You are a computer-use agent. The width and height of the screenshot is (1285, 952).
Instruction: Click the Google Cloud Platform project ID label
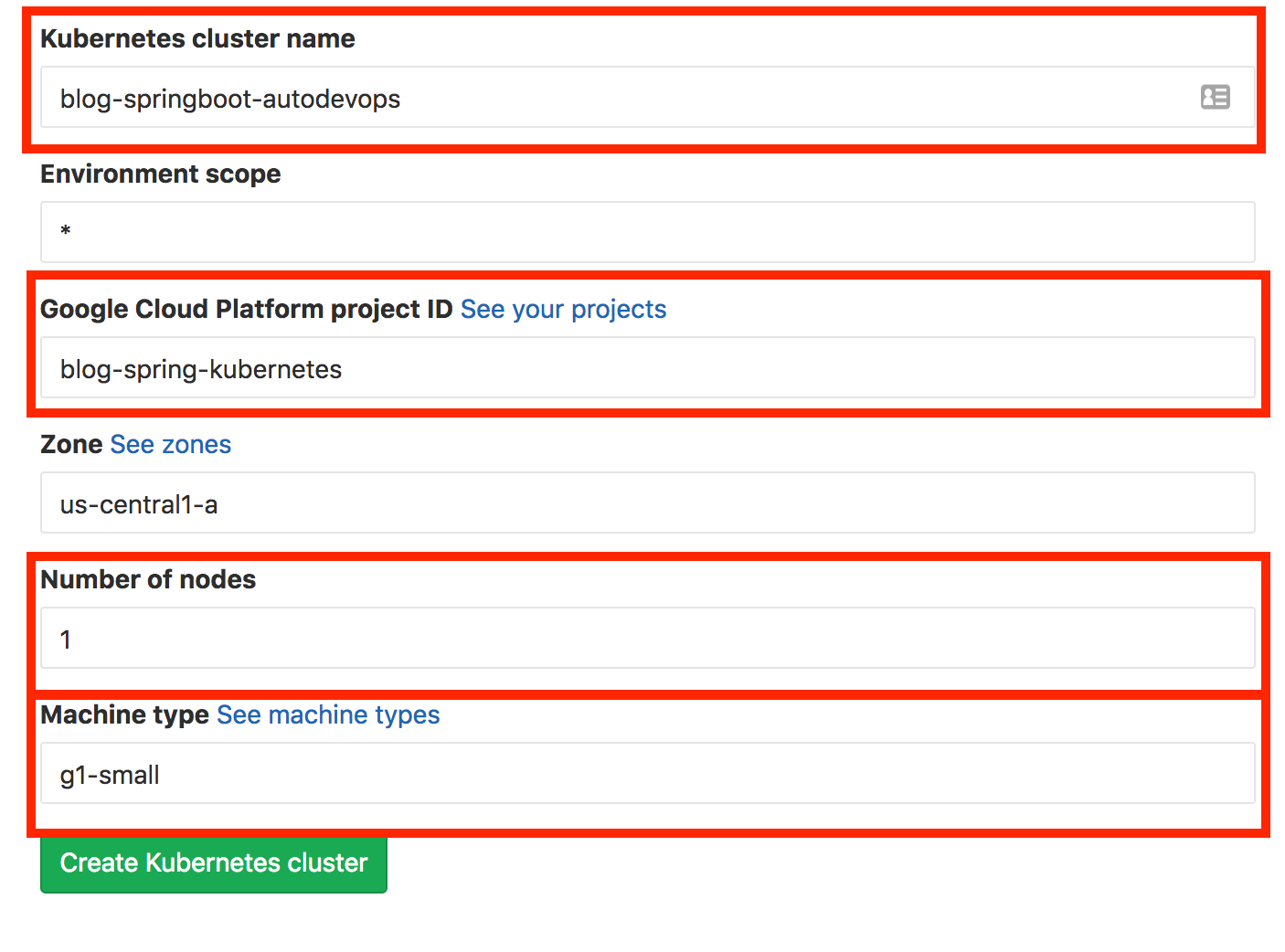247,310
